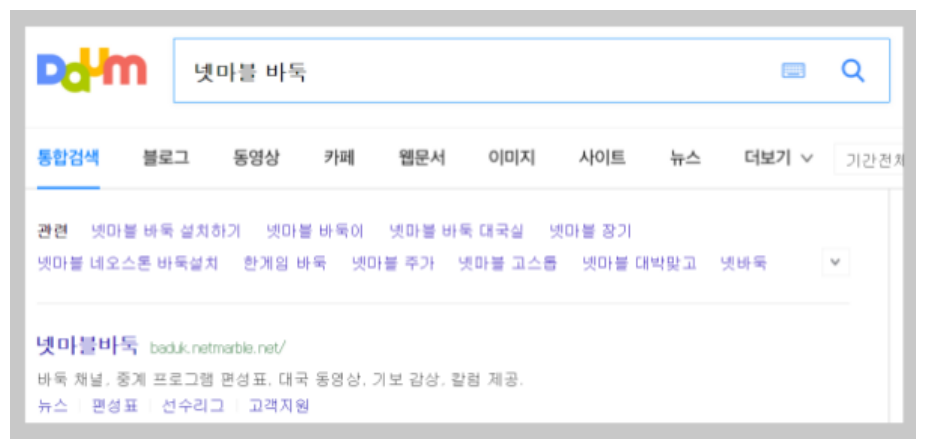Image resolution: width=925 pixels, height=447 pixels.
Task: Focus the search field containing 넷마블 바둑
Action: [531, 71]
